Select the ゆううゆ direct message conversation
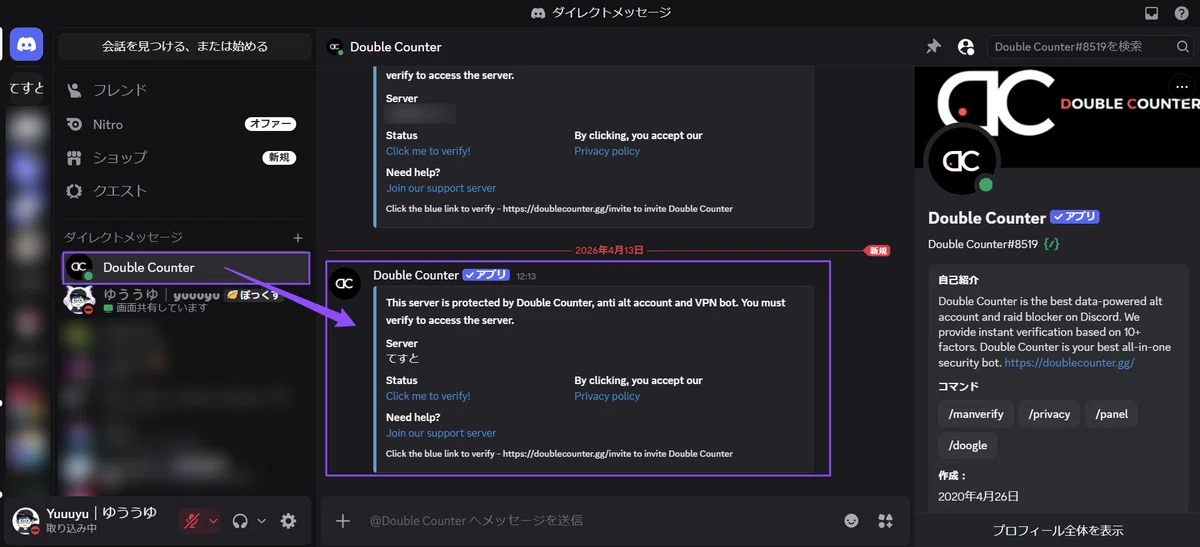The width and height of the screenshot is (1200, 547). coord(185,300)
